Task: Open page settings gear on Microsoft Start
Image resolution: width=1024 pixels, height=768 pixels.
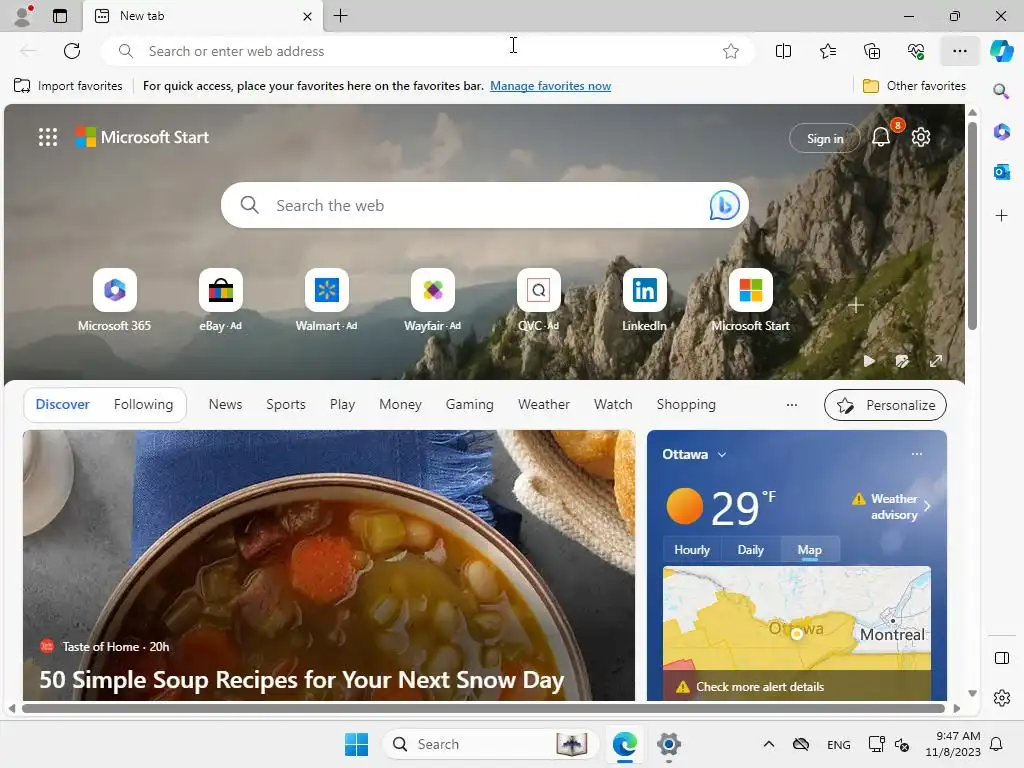Action: pos(921,137)
